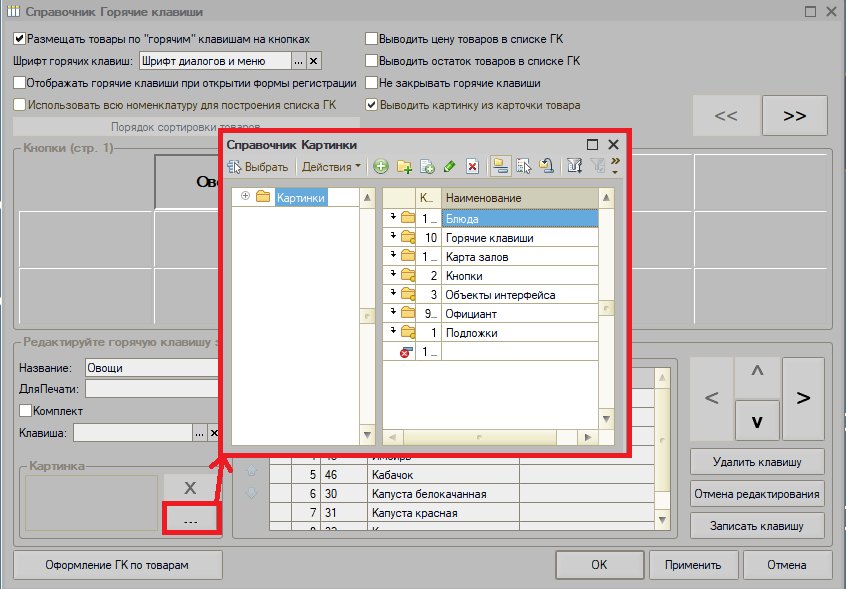Open the toolbar overflow chevron in Картинки
Image resolution: width=846 pixels, height=589 pixels.
pyautogui.click(x=616, y=165)
